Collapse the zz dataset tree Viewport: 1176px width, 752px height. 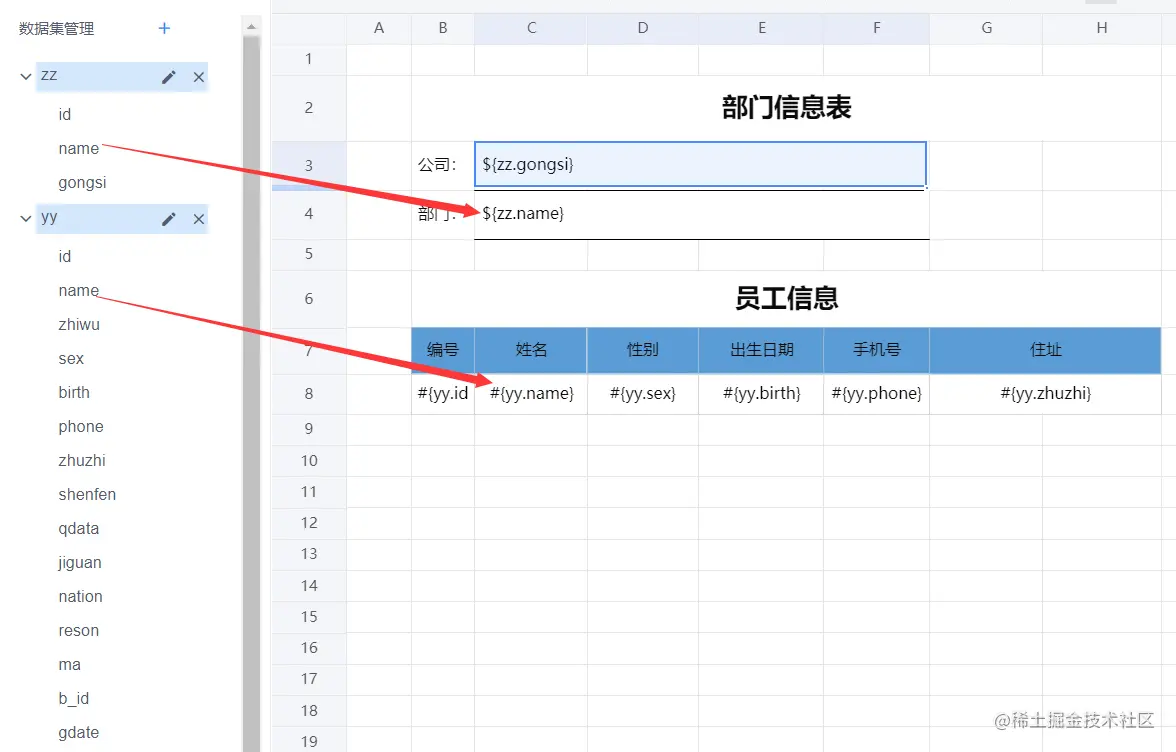26,76
